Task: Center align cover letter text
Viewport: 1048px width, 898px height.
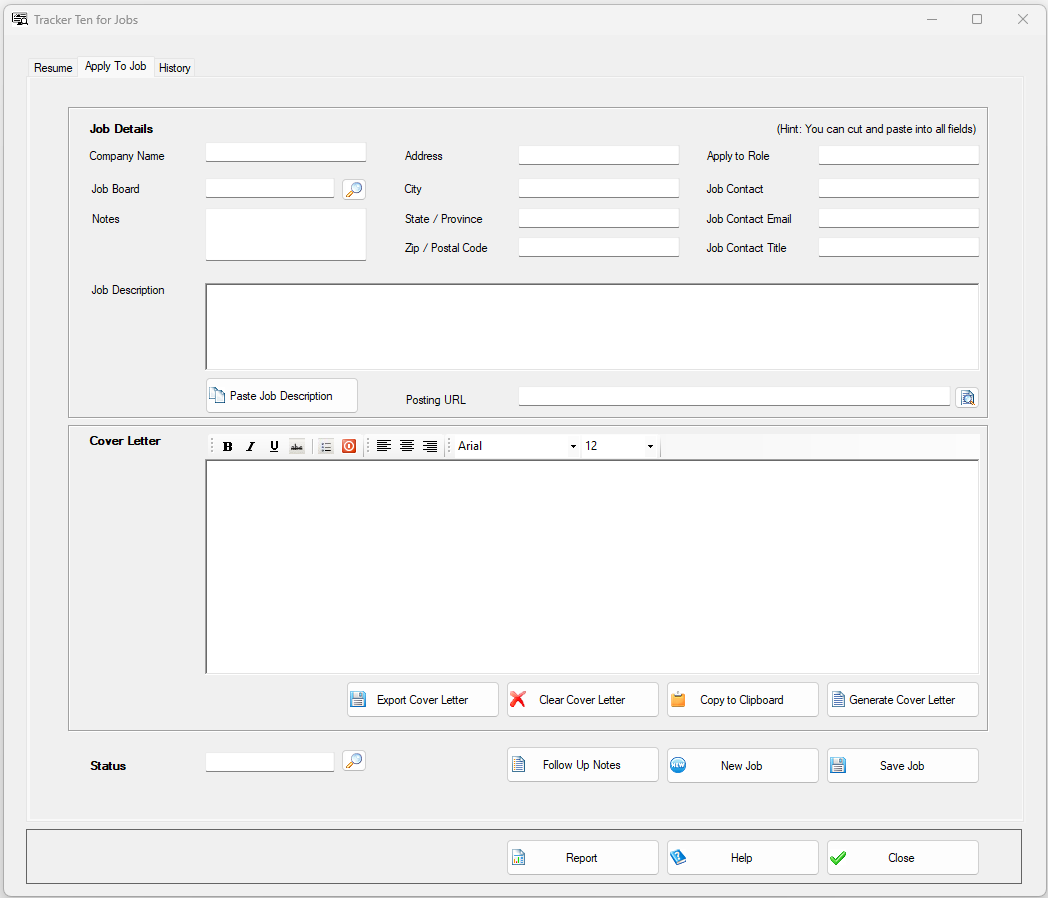Action: [407, 446]
